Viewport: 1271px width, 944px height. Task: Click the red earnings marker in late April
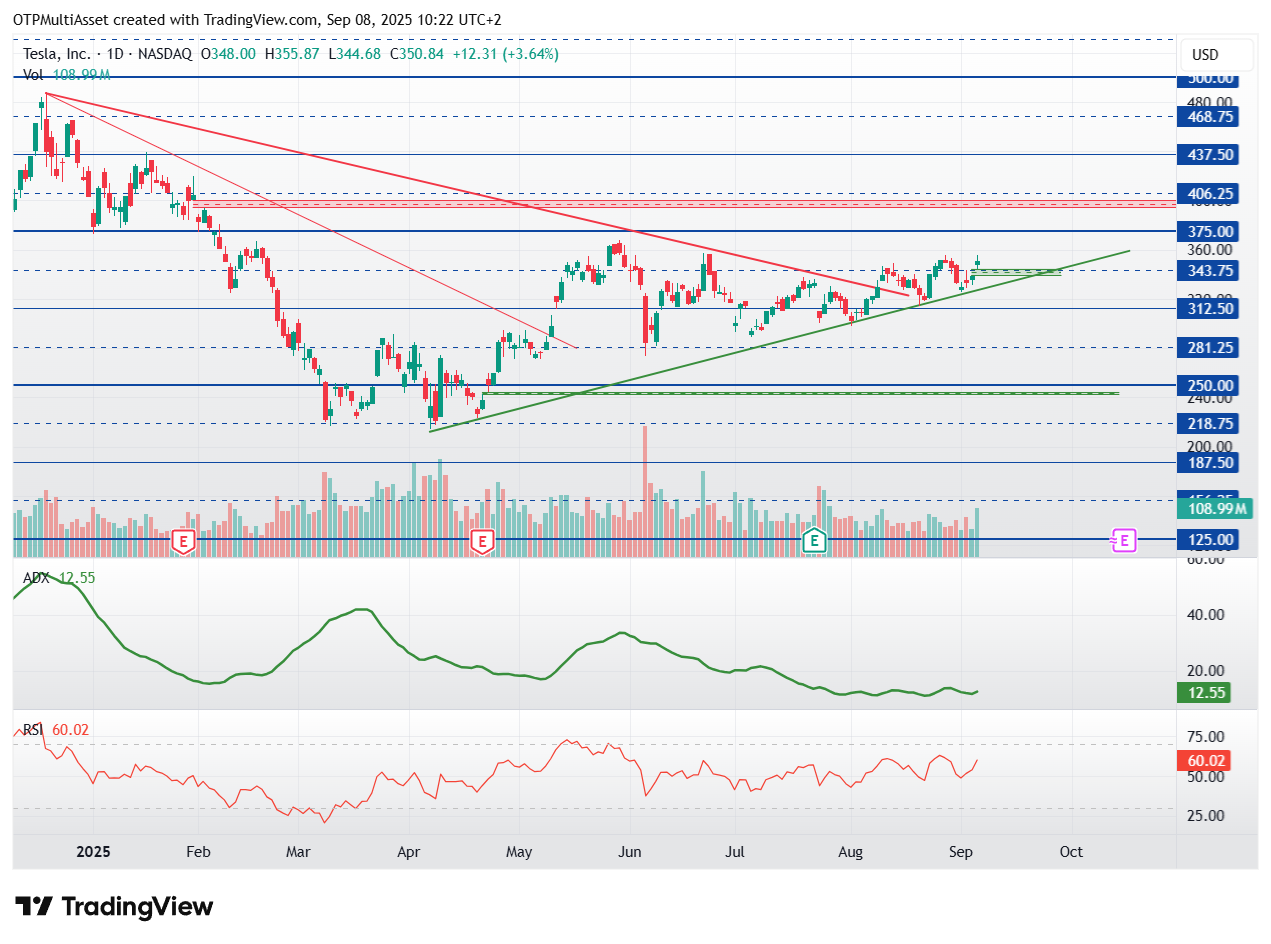click(x=482, y=541)
